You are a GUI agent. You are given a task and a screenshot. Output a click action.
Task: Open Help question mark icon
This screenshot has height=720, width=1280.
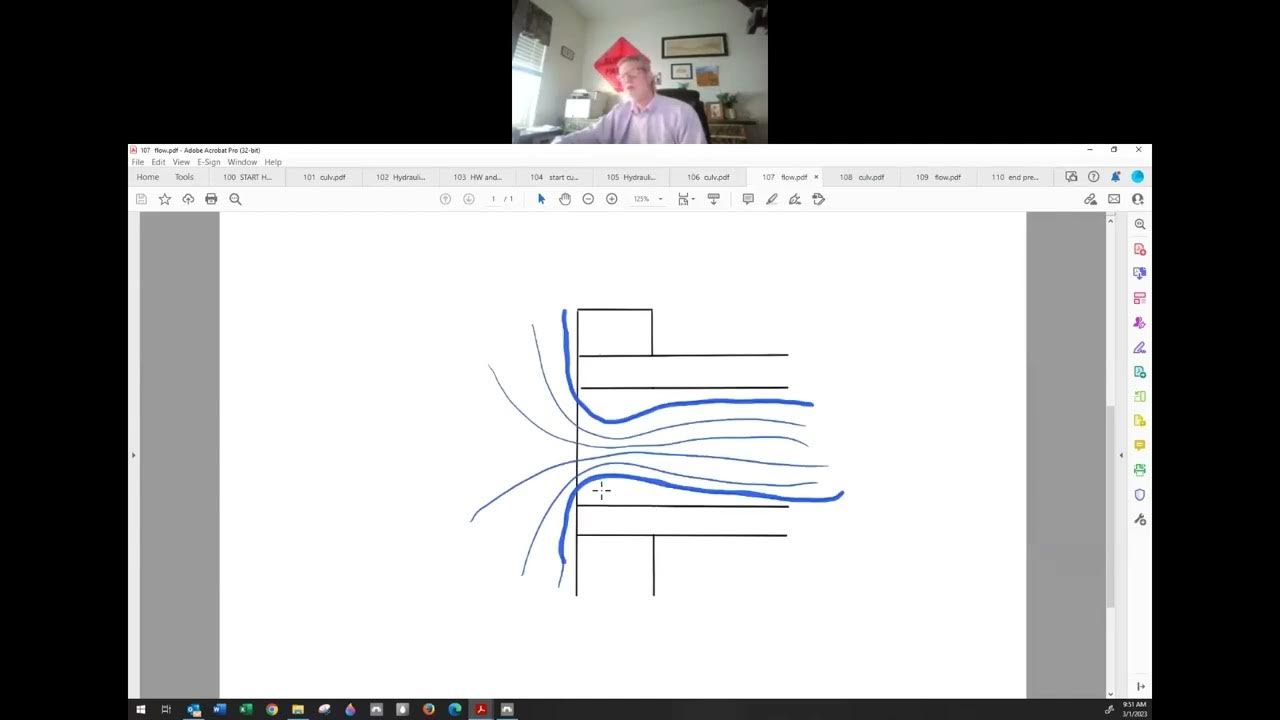(1093, 177)
